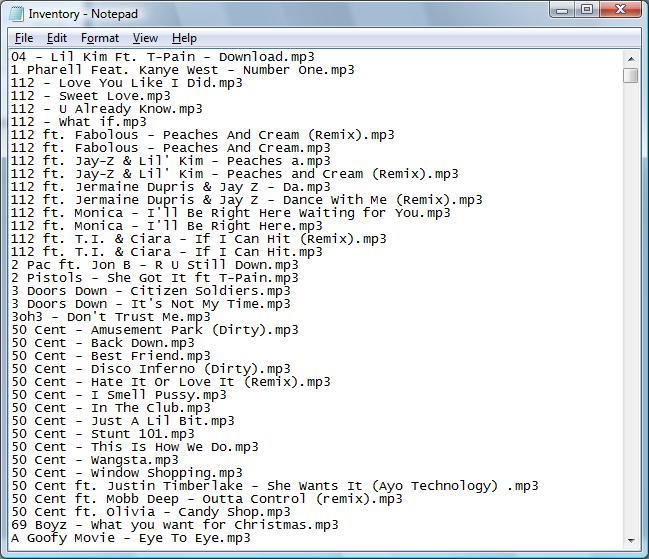The width and height of the screenshot is (649, 559).
Task: Click line "112 ft. T.I. & Ciara - If I Can Hit.mp3"
Action: [167, 252]
